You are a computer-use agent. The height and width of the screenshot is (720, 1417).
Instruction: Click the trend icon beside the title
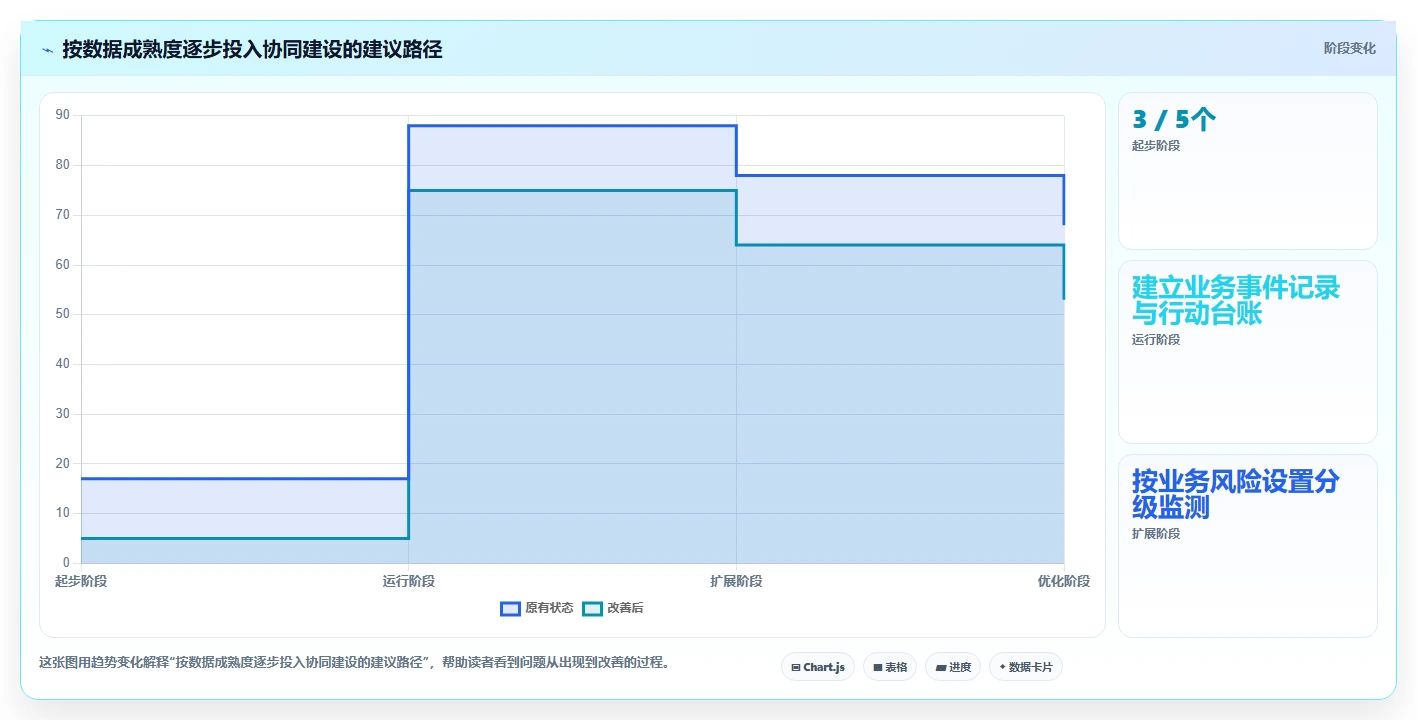point(47,49)
